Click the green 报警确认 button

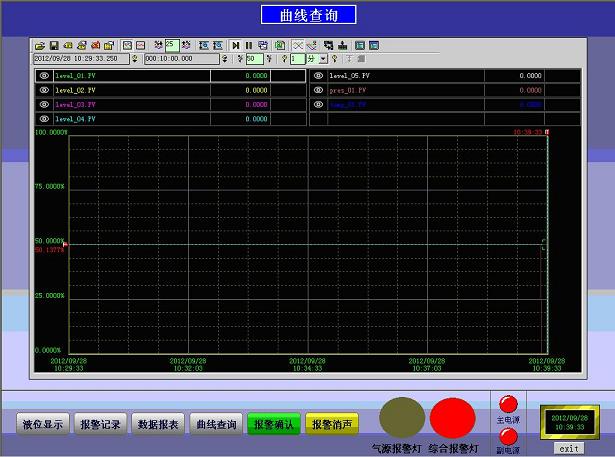[x=274, y=424]
